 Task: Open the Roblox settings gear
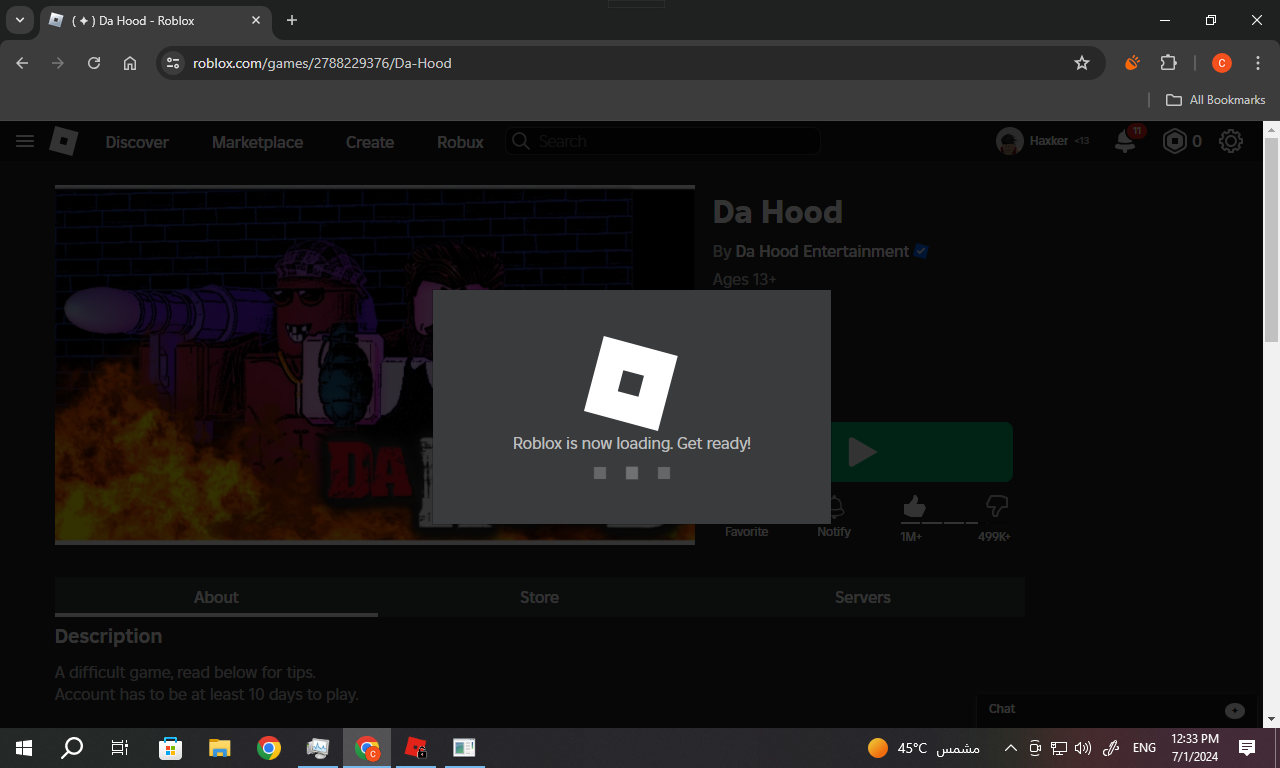pyautogui.click(x=1231, y=141)
